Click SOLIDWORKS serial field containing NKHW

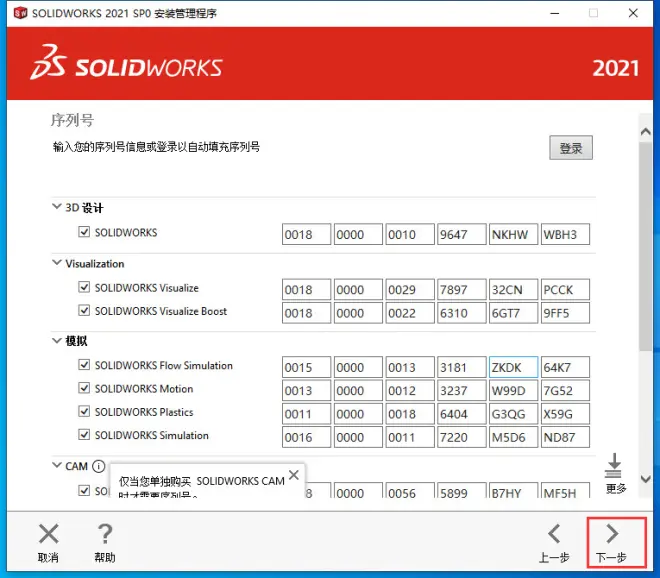(x=514, y=234)
